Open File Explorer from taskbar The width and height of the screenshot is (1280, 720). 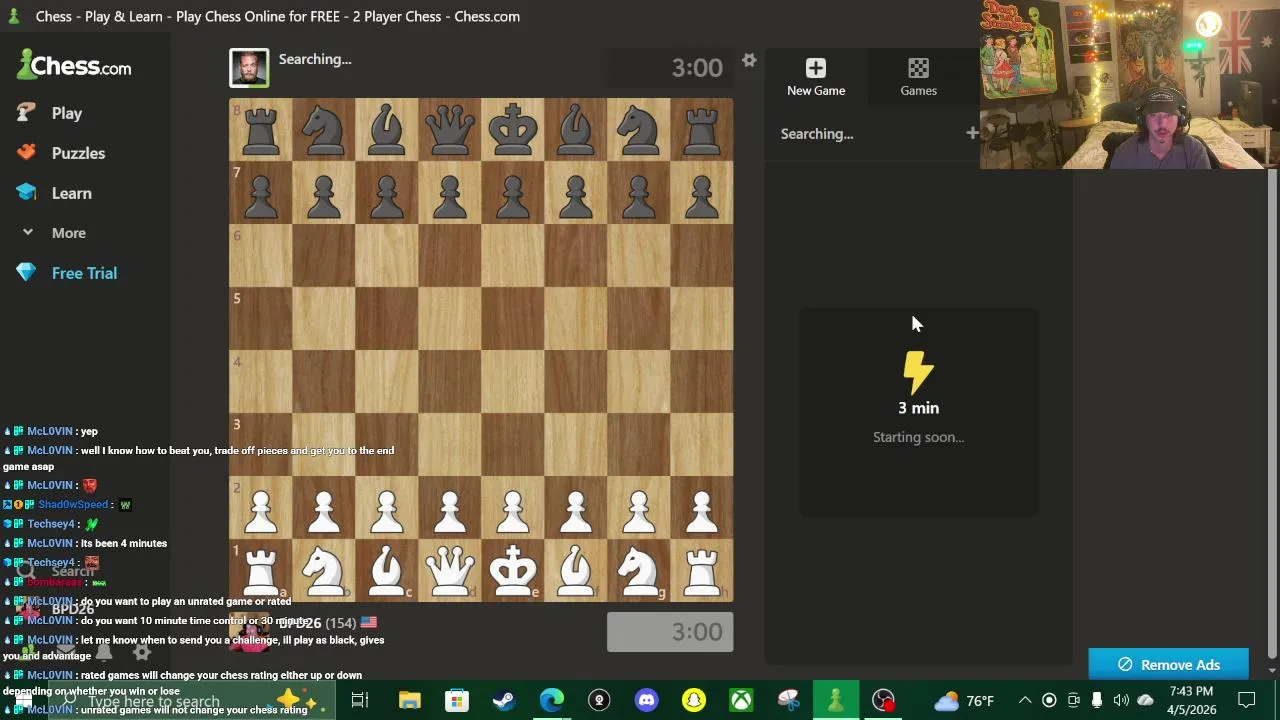pos(409,701)
